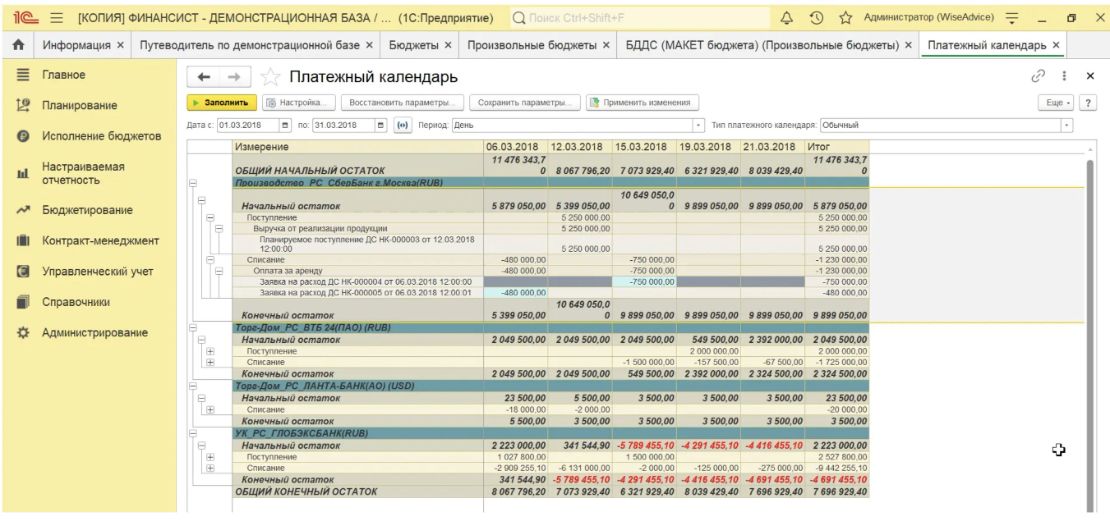Open the notifications bell icon

(x=786, y=18)
